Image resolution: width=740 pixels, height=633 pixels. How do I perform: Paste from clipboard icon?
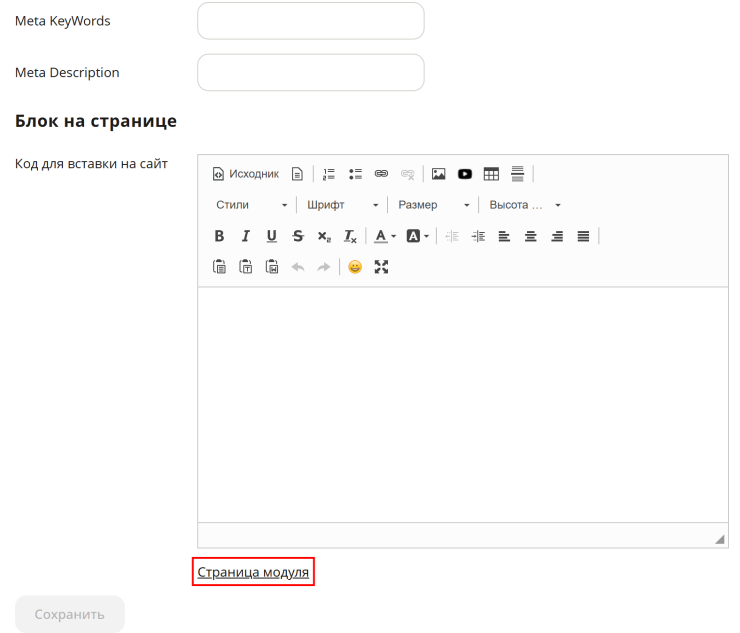point(219,267)
